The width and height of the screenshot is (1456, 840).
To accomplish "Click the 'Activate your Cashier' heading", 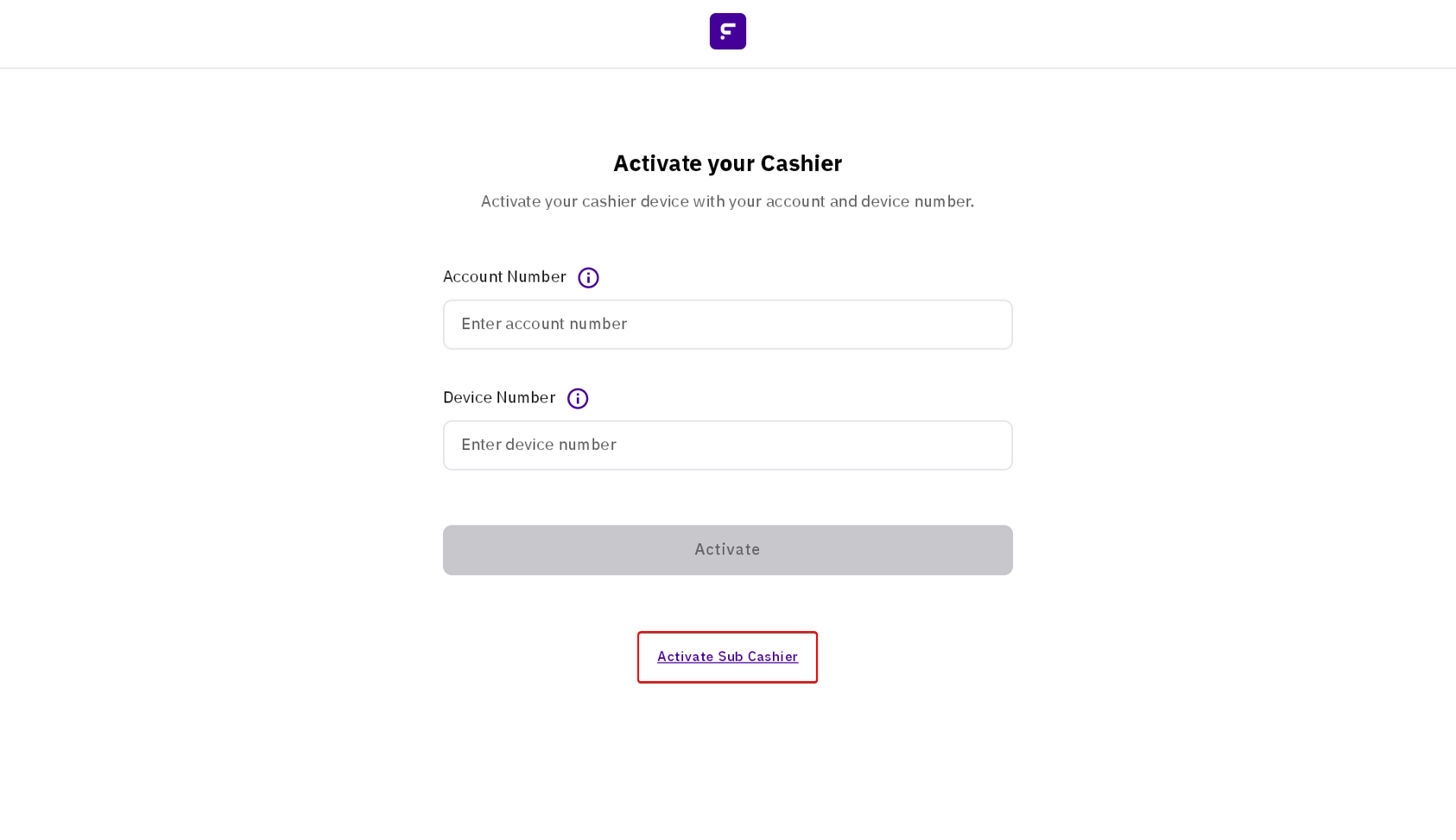I will (x=727, y=163).
